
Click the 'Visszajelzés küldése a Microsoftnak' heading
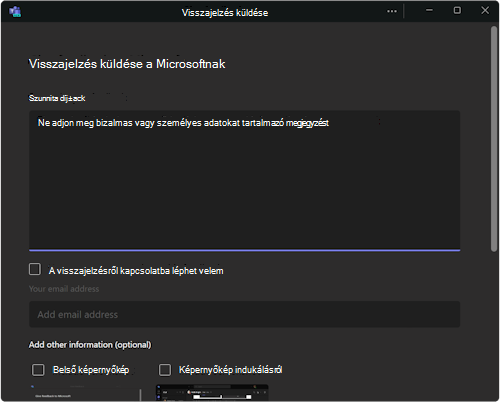click(127, 64)
